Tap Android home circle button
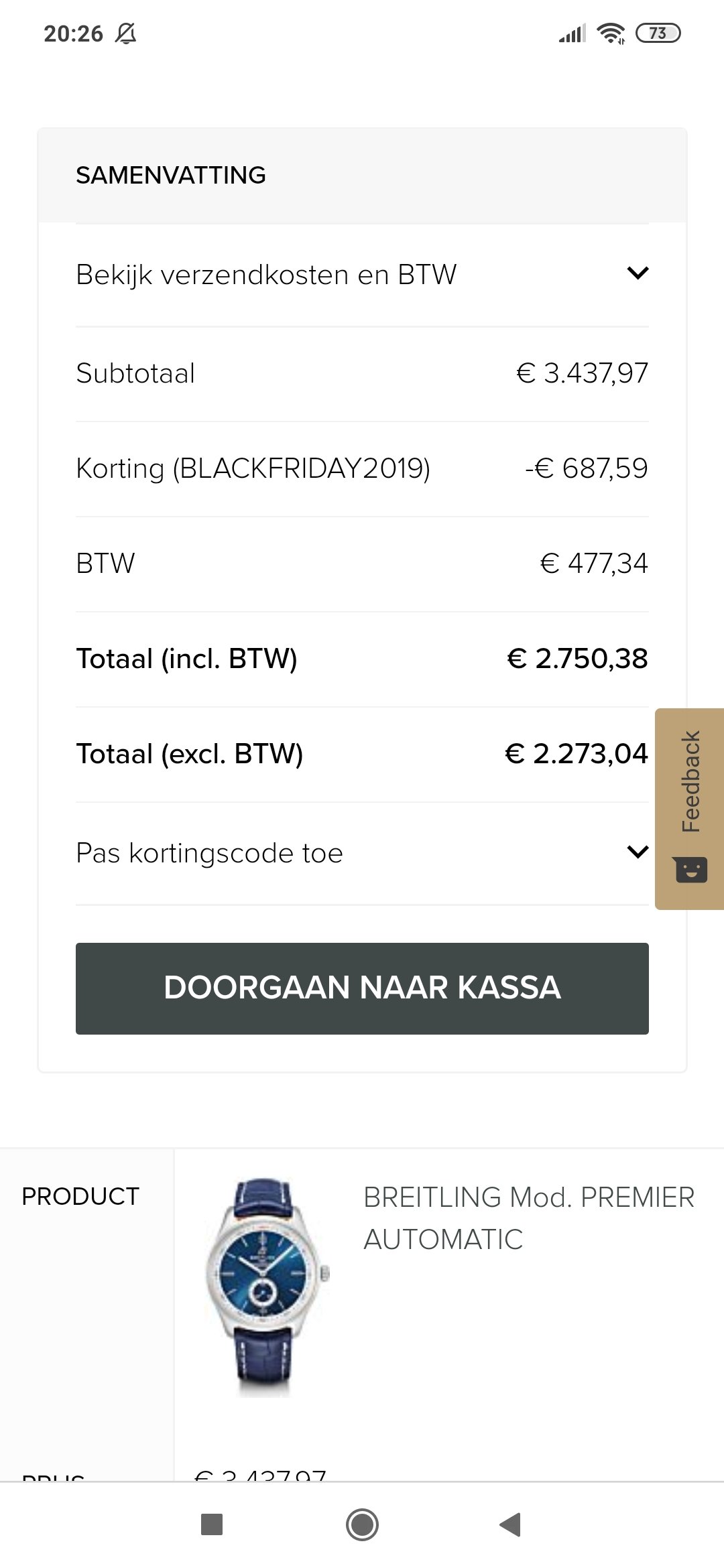The width and height of the screenshot is (724, 1568). click(x=362, y=1524)
